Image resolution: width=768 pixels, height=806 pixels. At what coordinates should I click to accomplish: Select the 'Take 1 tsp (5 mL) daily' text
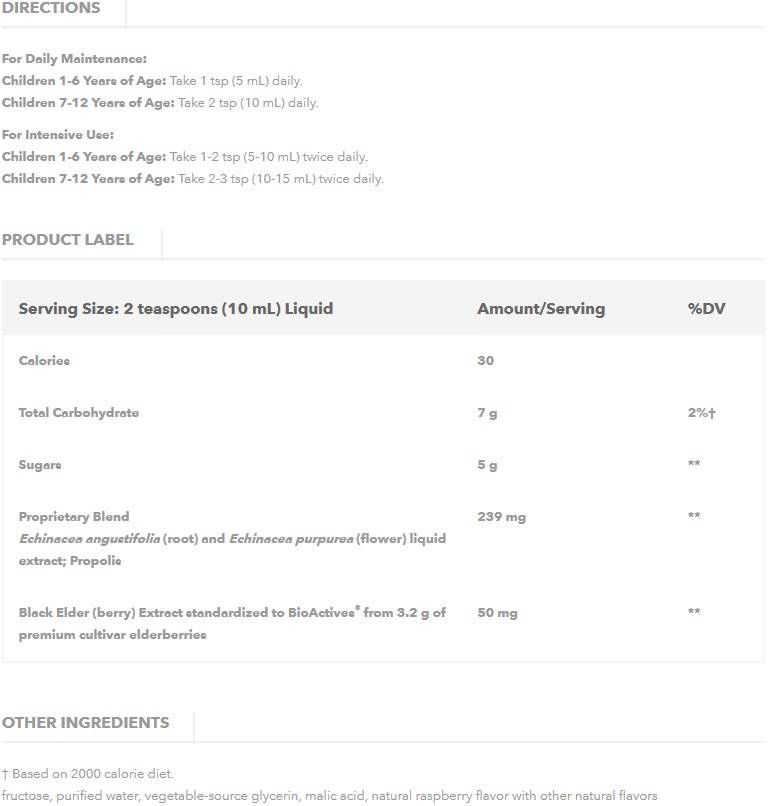(x=236, y=81)
